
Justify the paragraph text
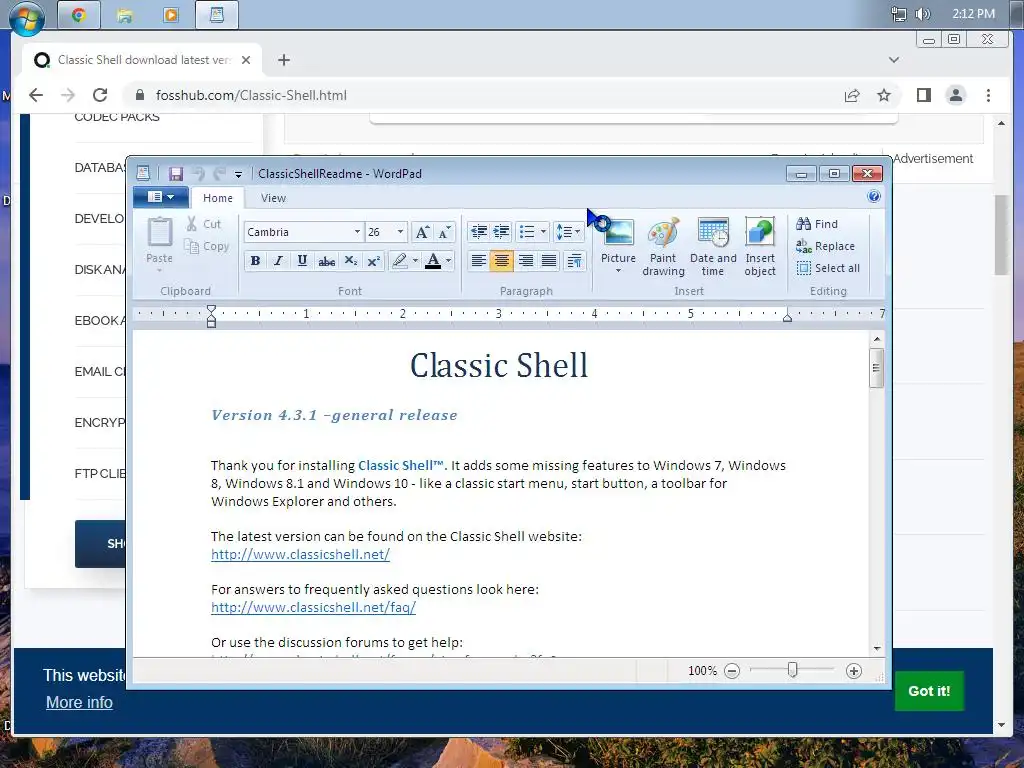[x=549, y=261]
